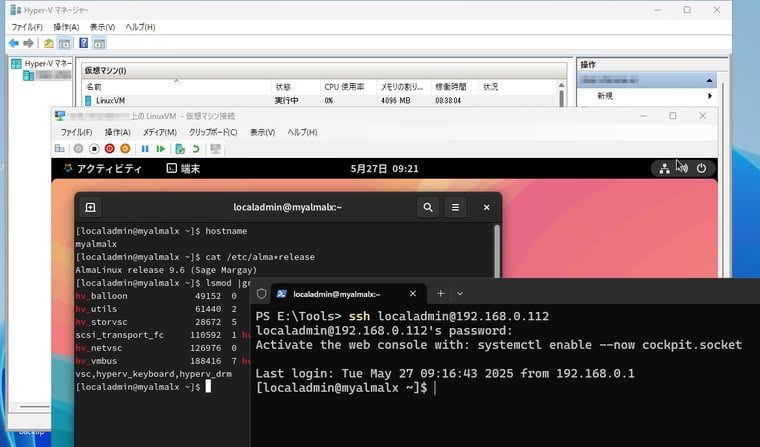Screen dimensions: 760x447
Task: Collapse the Actions pane server section arrow
Action: click(709, 80)
